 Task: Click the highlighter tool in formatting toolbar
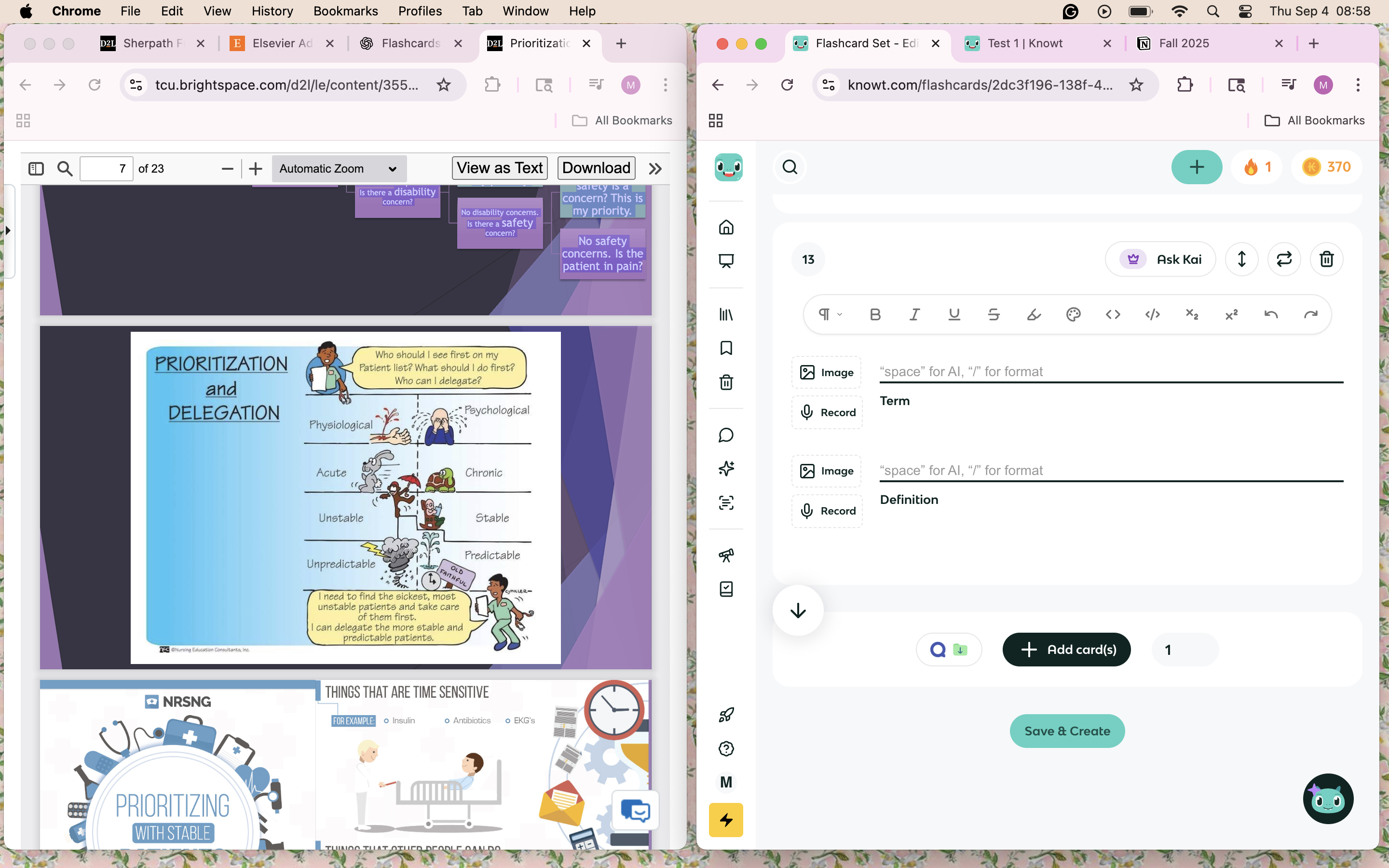point(1033,314)
